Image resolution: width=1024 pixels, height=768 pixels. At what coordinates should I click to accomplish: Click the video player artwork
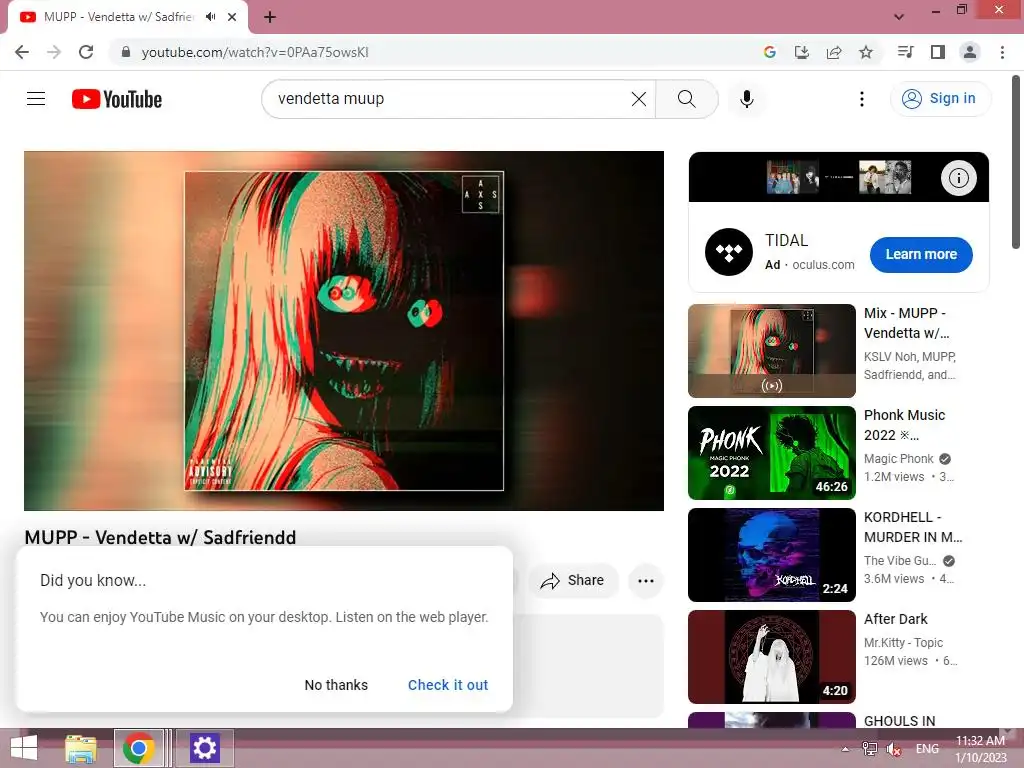(x=344, y=330)
